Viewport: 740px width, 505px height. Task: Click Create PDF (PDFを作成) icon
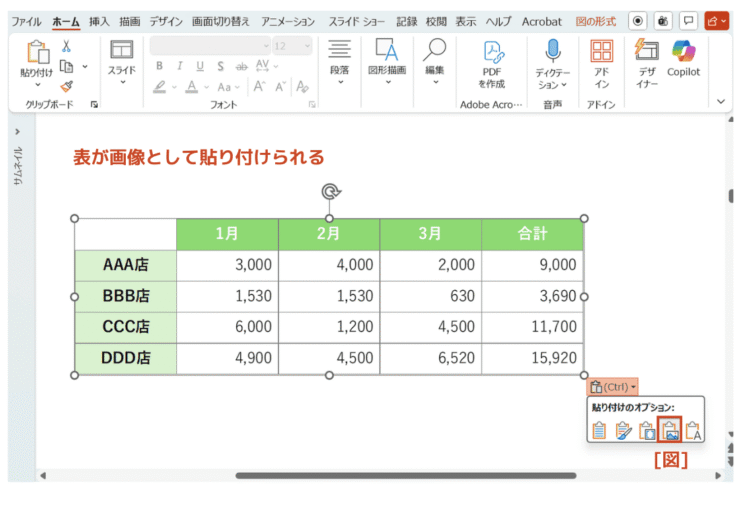click(492, 52)
